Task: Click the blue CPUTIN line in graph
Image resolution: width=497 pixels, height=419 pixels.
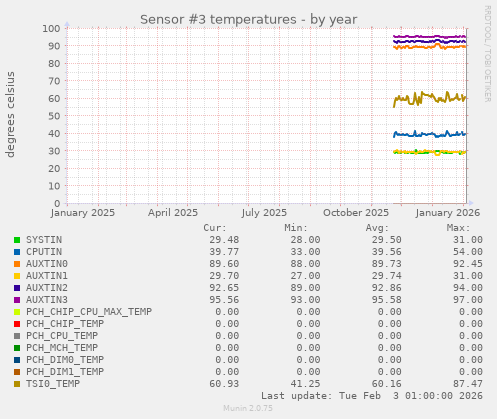Action: pos(430,134)
